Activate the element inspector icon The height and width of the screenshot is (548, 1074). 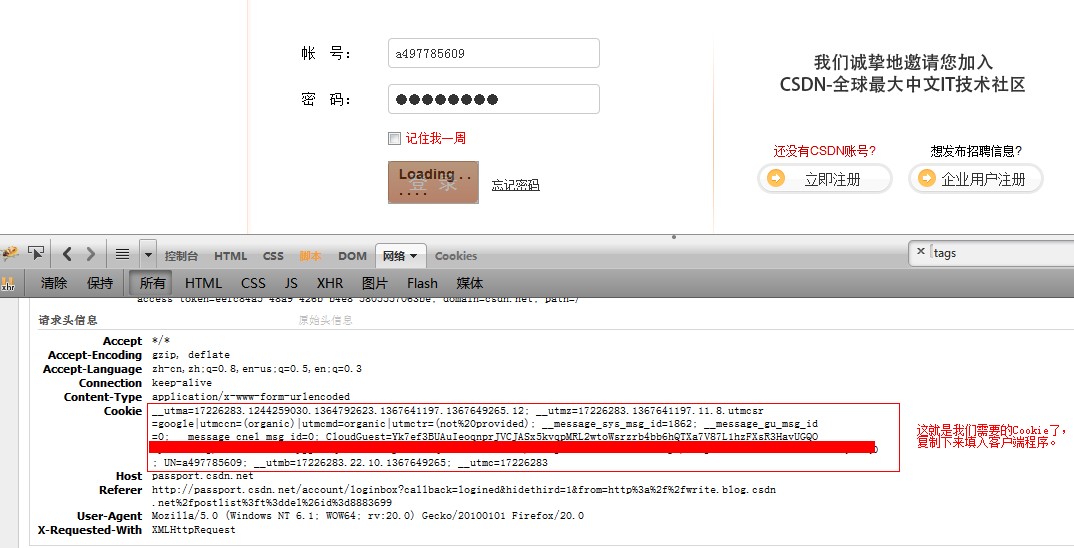click(36, 253)
